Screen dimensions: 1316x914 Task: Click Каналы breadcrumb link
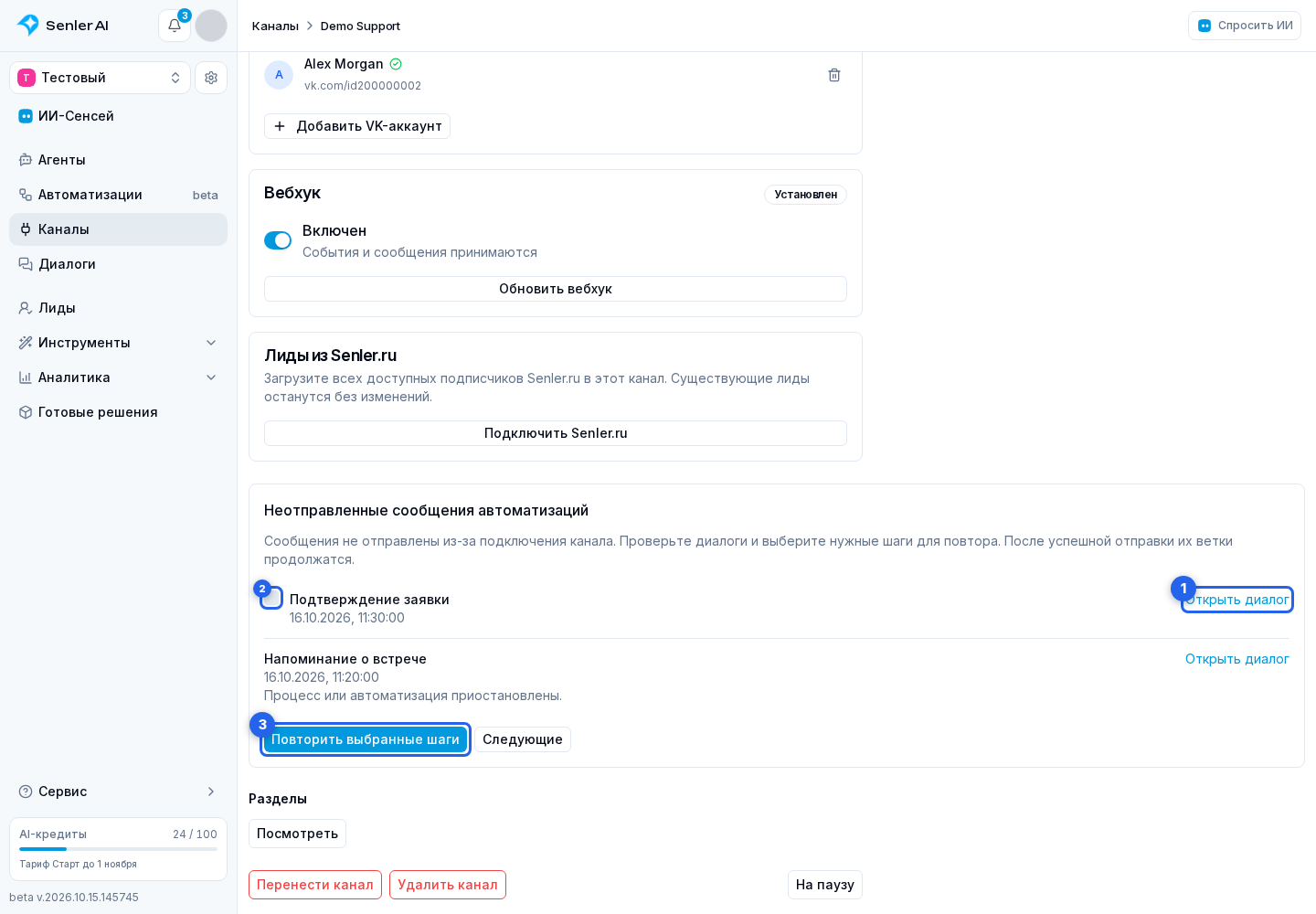click(275, 26)
